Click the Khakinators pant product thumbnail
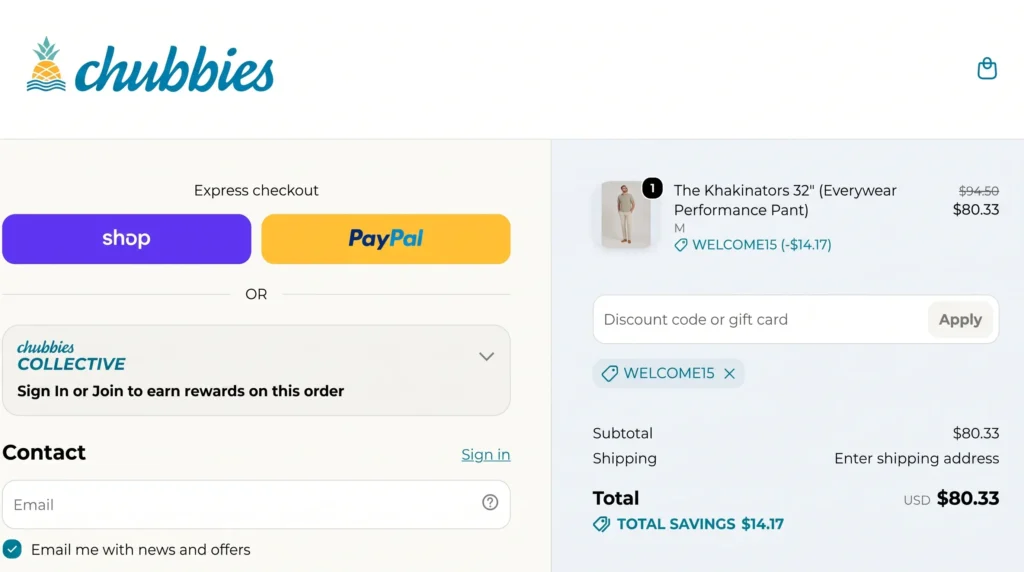The width and height of the screenshot is (1024, 572). pyautogui.click(x=626, y=215)
